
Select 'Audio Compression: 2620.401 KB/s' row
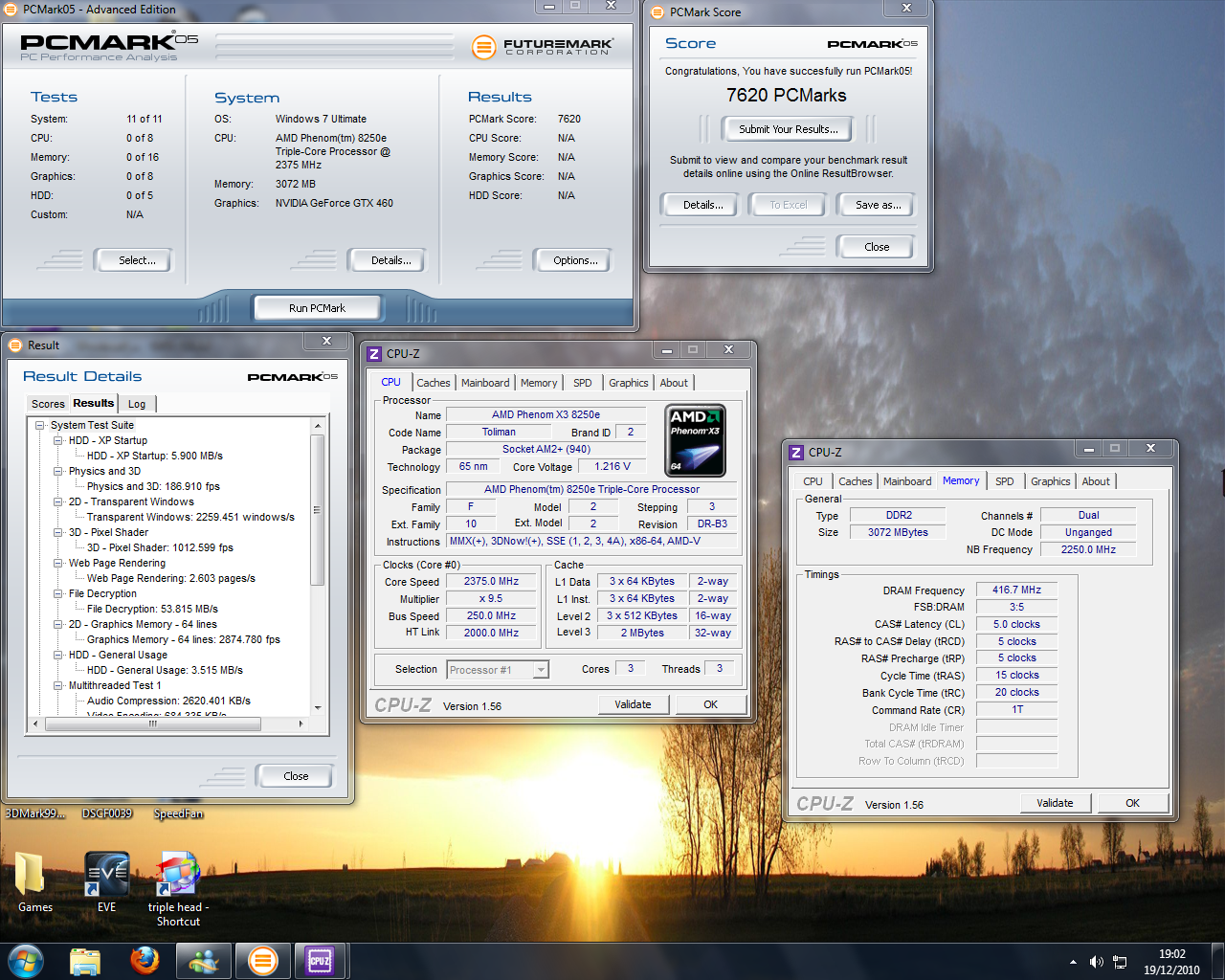point(168,702)
